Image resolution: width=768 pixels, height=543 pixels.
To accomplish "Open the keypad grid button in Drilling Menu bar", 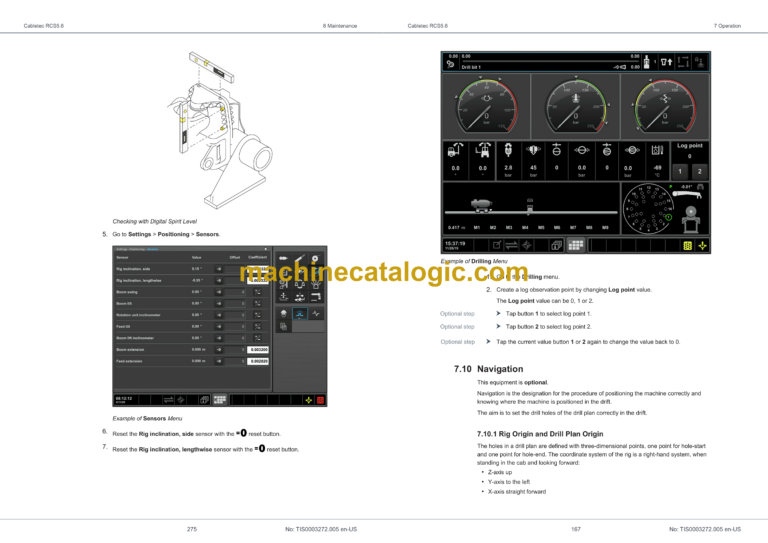I will (x=576, y=245).
